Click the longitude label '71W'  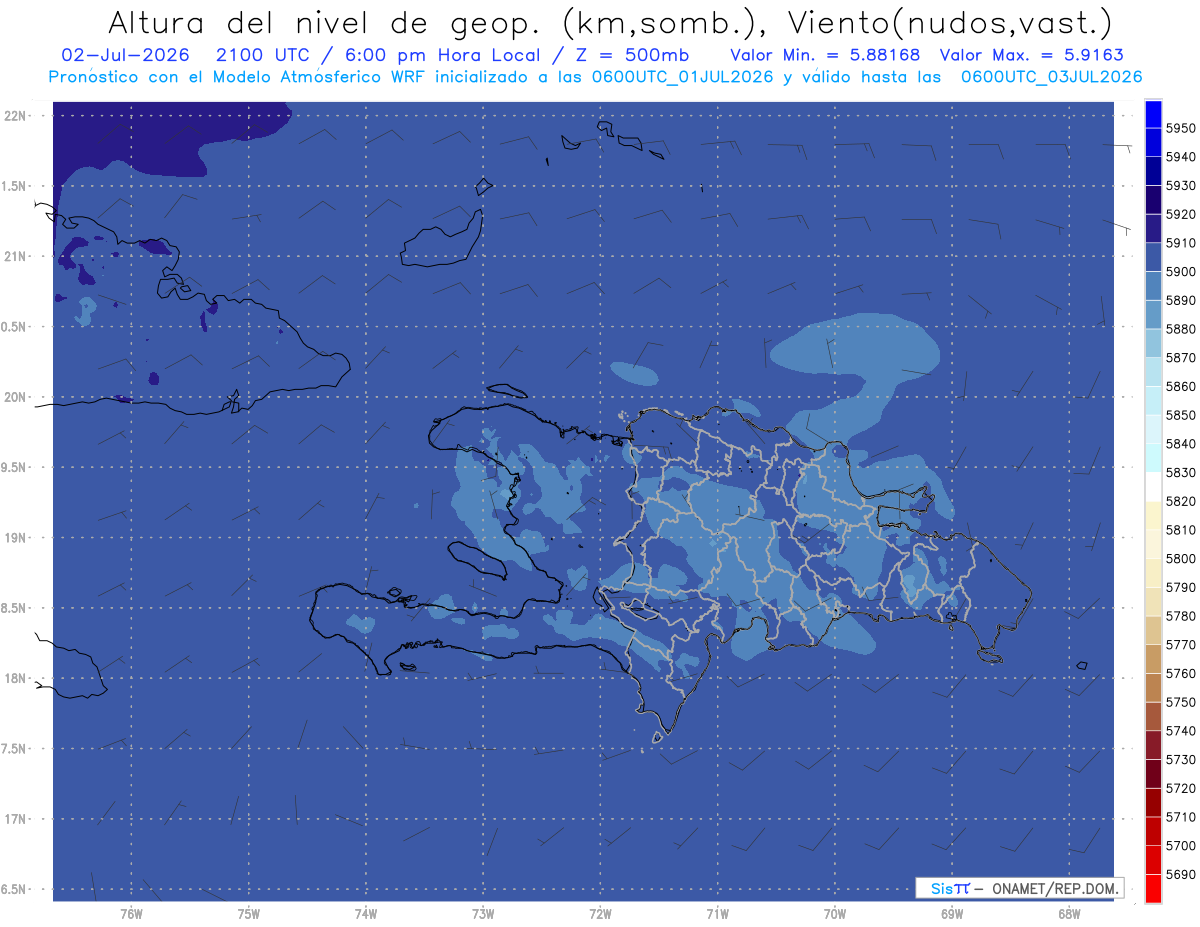click(x=717, y=914)
